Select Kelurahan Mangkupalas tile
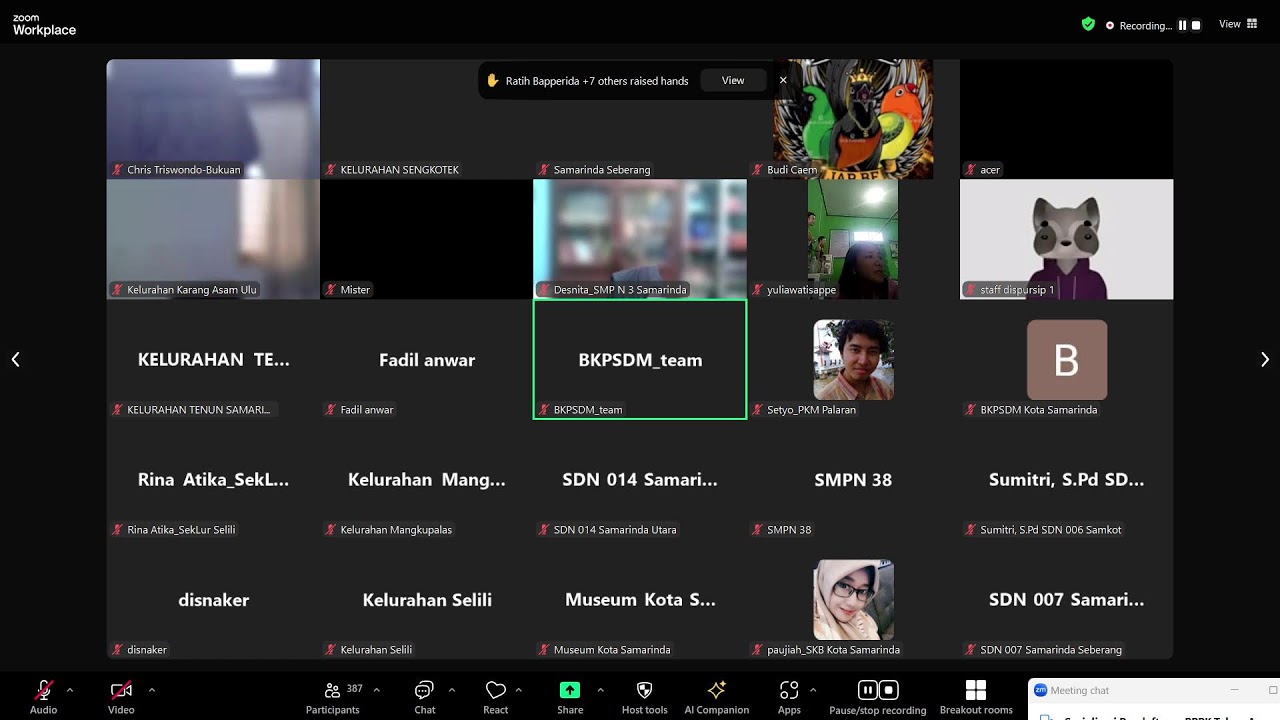The height and width of the screenshot is (720, 1280). point(426,479)
